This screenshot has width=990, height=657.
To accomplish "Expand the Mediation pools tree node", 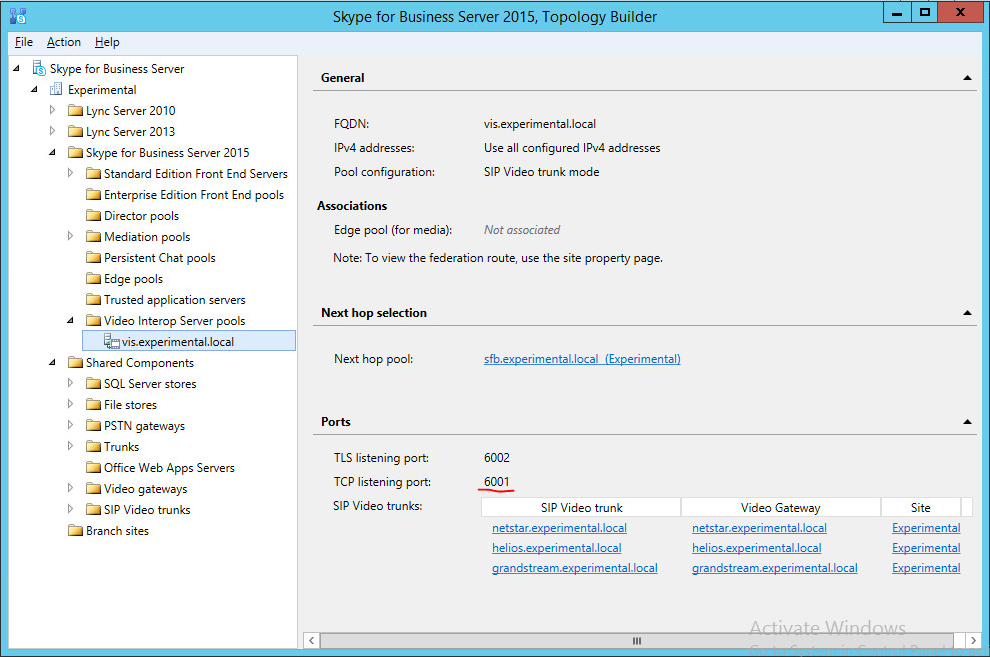I will 71,237.
